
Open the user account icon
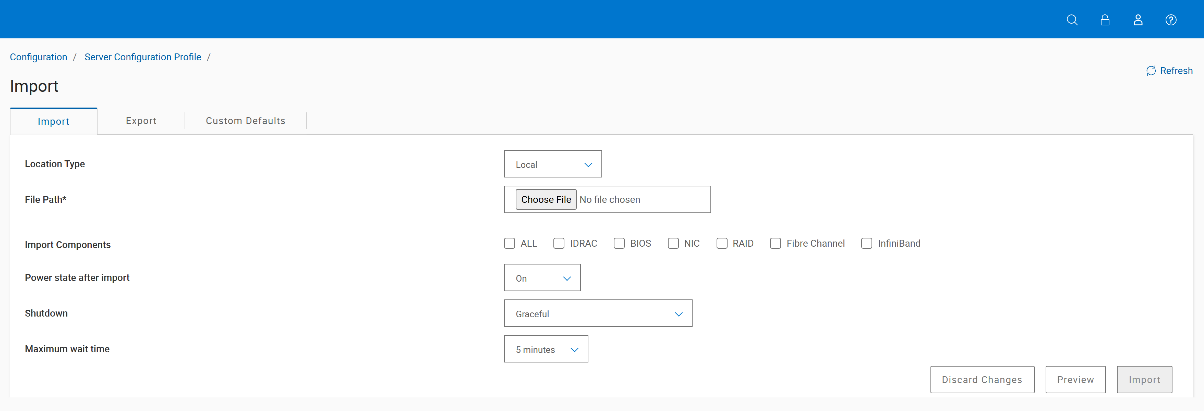[1138, 19]
